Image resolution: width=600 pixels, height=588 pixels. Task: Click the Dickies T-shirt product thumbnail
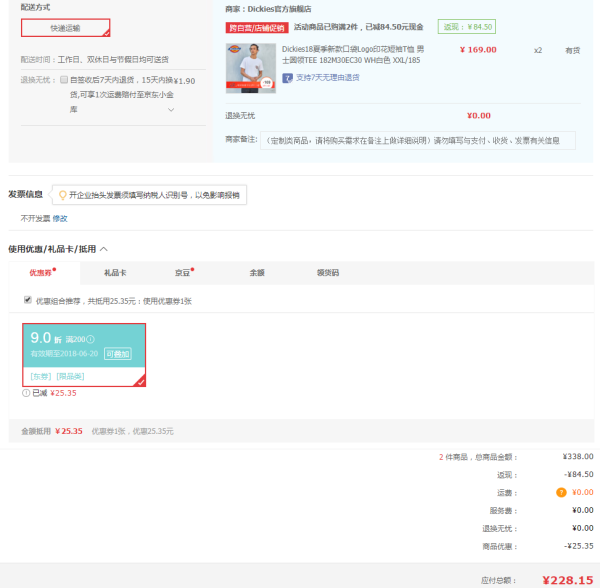pyautogui.click(x=251, y=68)
